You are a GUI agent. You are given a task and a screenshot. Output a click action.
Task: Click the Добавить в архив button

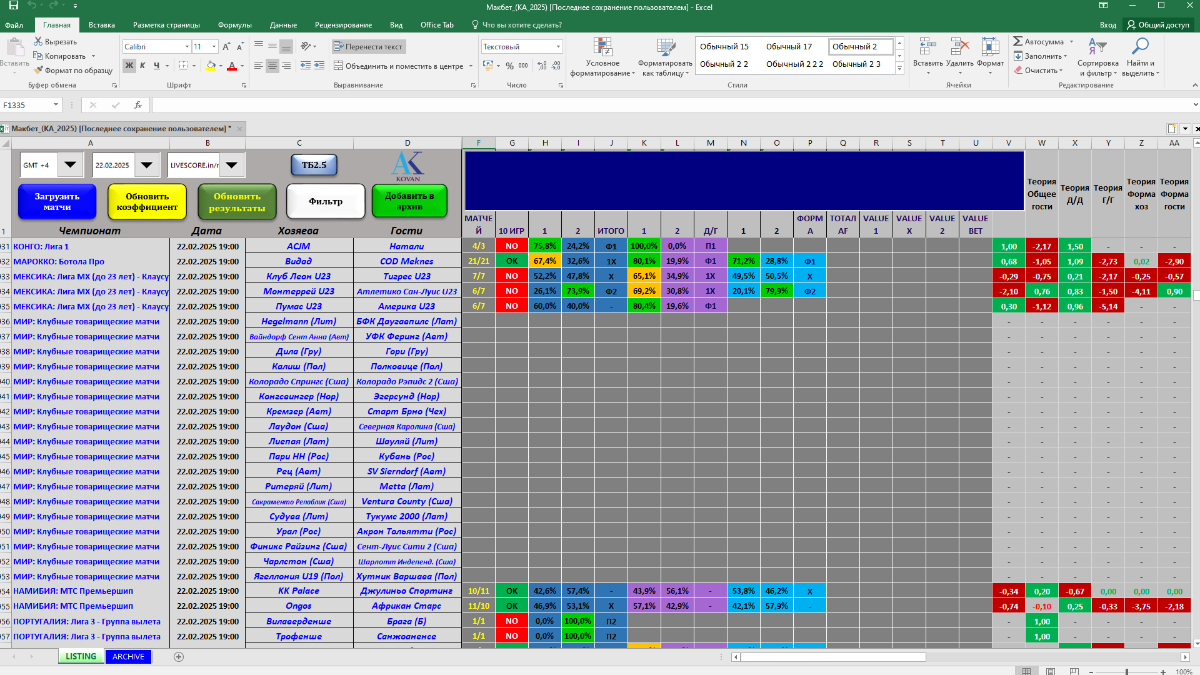point(409,200)
